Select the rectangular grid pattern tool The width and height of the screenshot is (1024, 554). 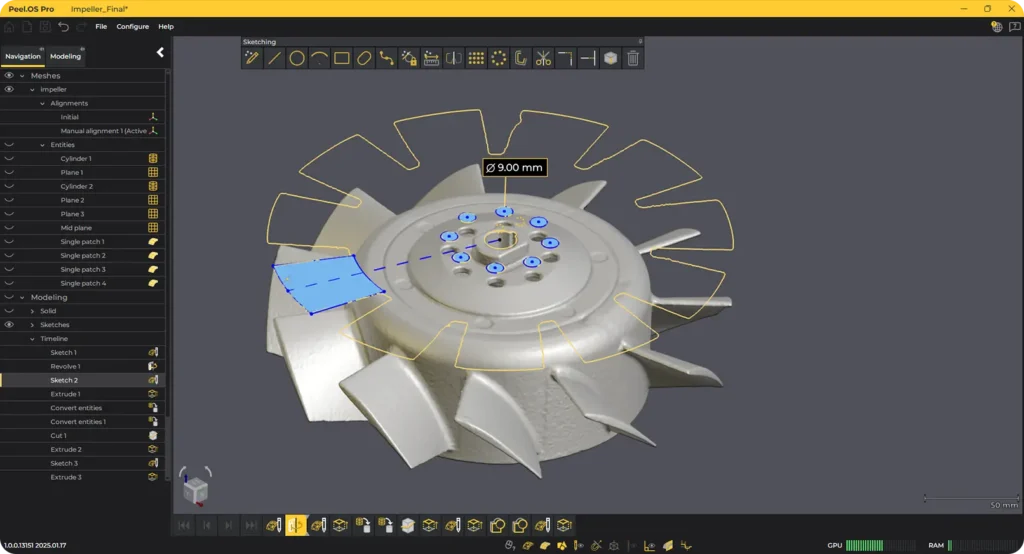coord(476,58)
